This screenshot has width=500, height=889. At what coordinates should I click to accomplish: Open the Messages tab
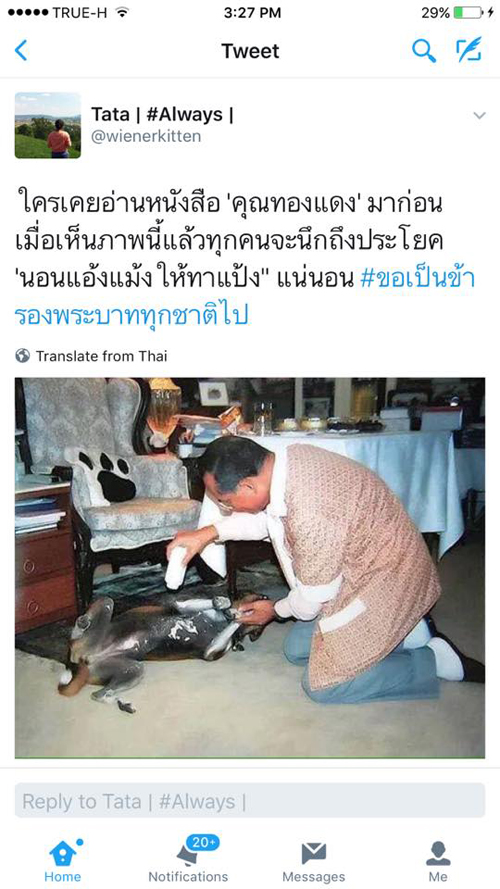(x=313, y=860)
